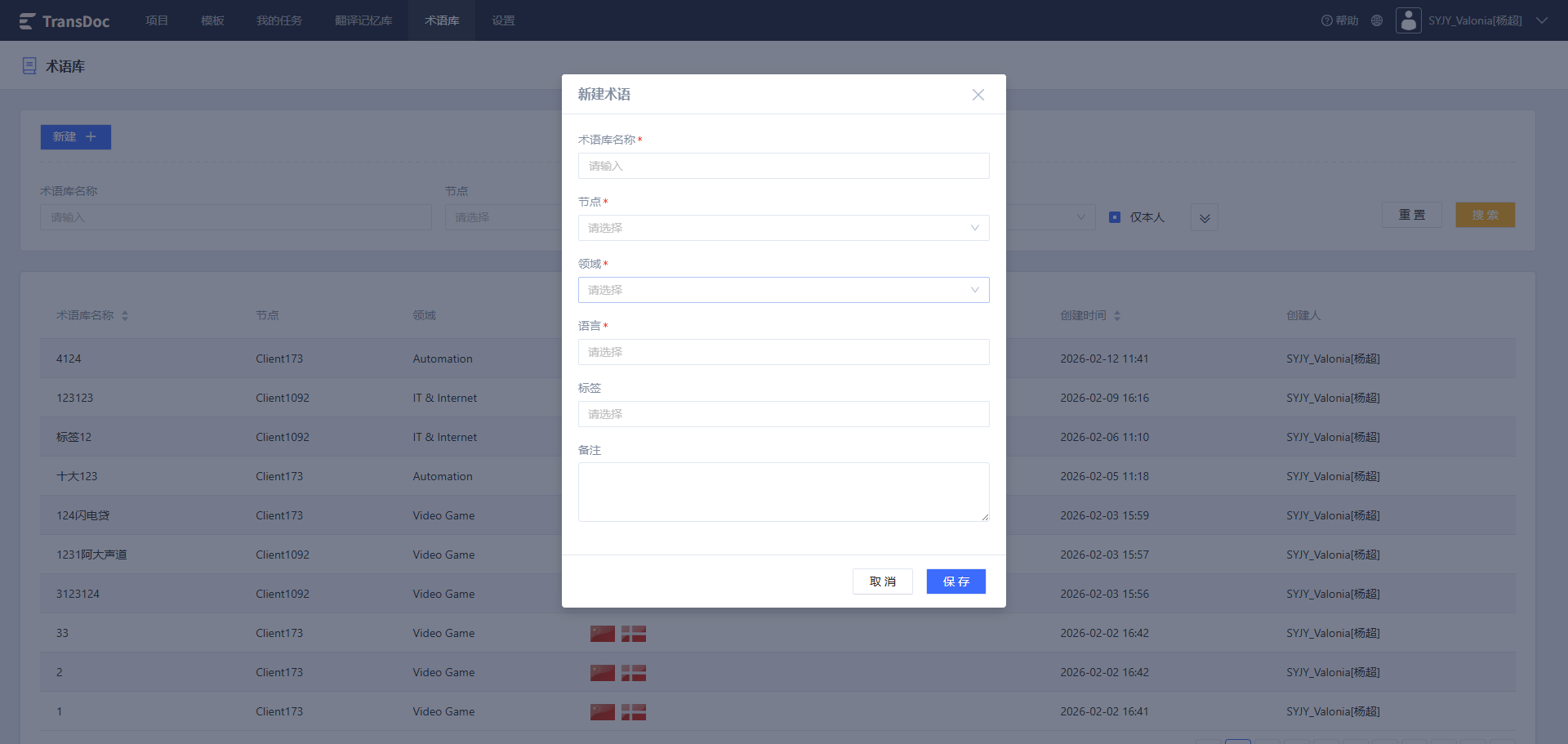
Task: Click into the 备注 text area
Action: click(783, 492)
